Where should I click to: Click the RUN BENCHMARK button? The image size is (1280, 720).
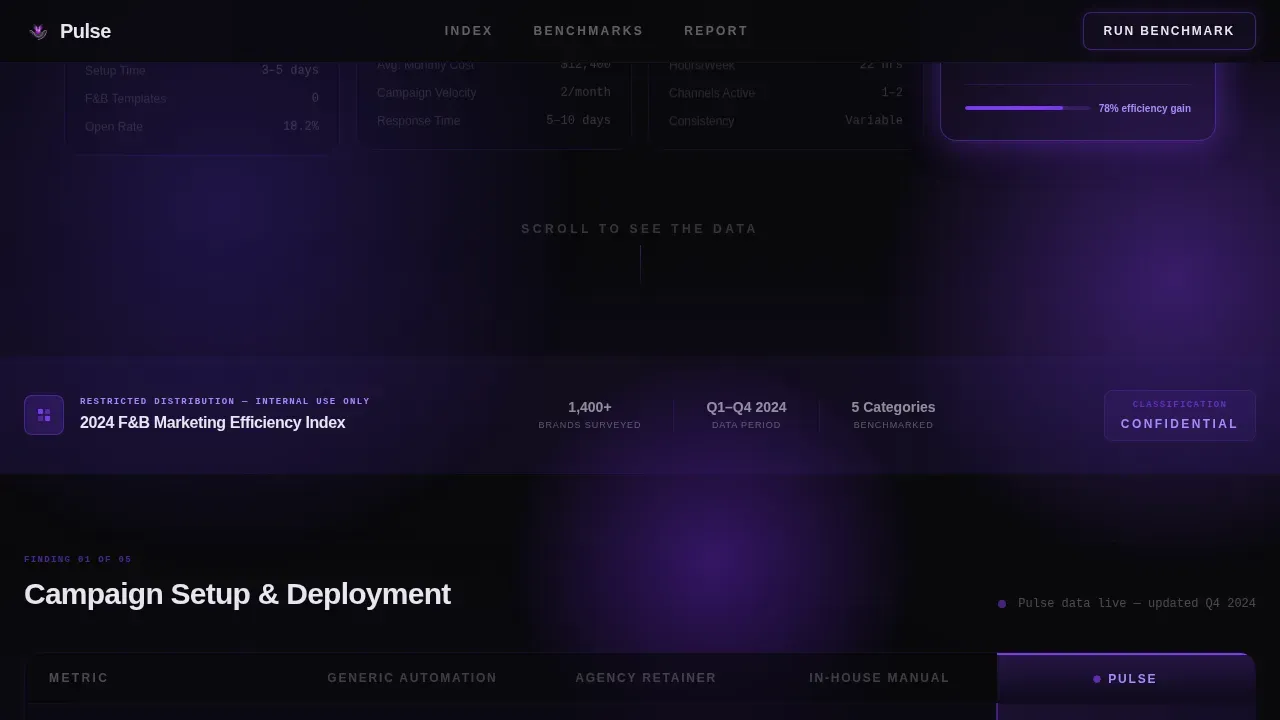pyautogui.click(x=1169, y=31)
